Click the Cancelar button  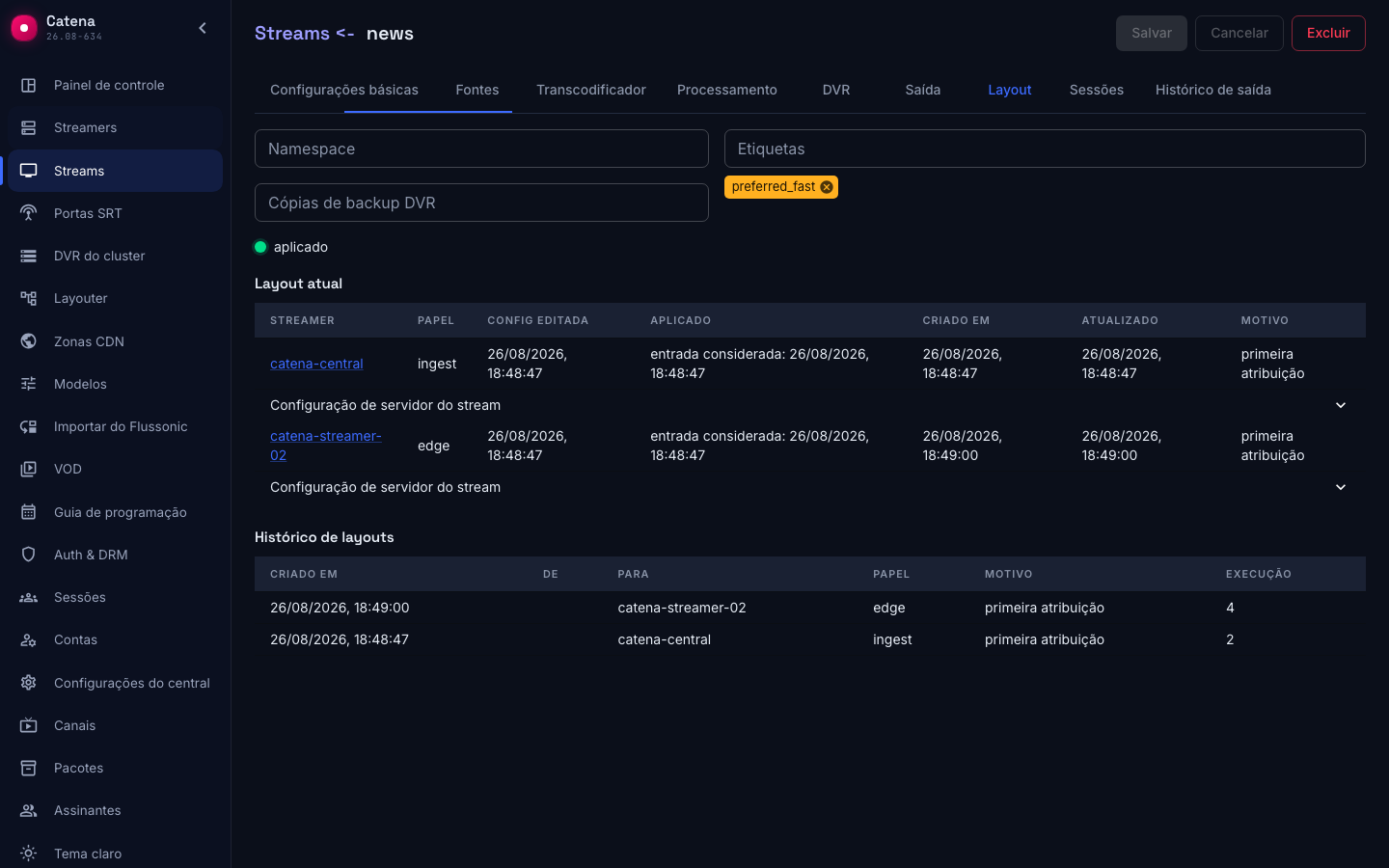1239,33
